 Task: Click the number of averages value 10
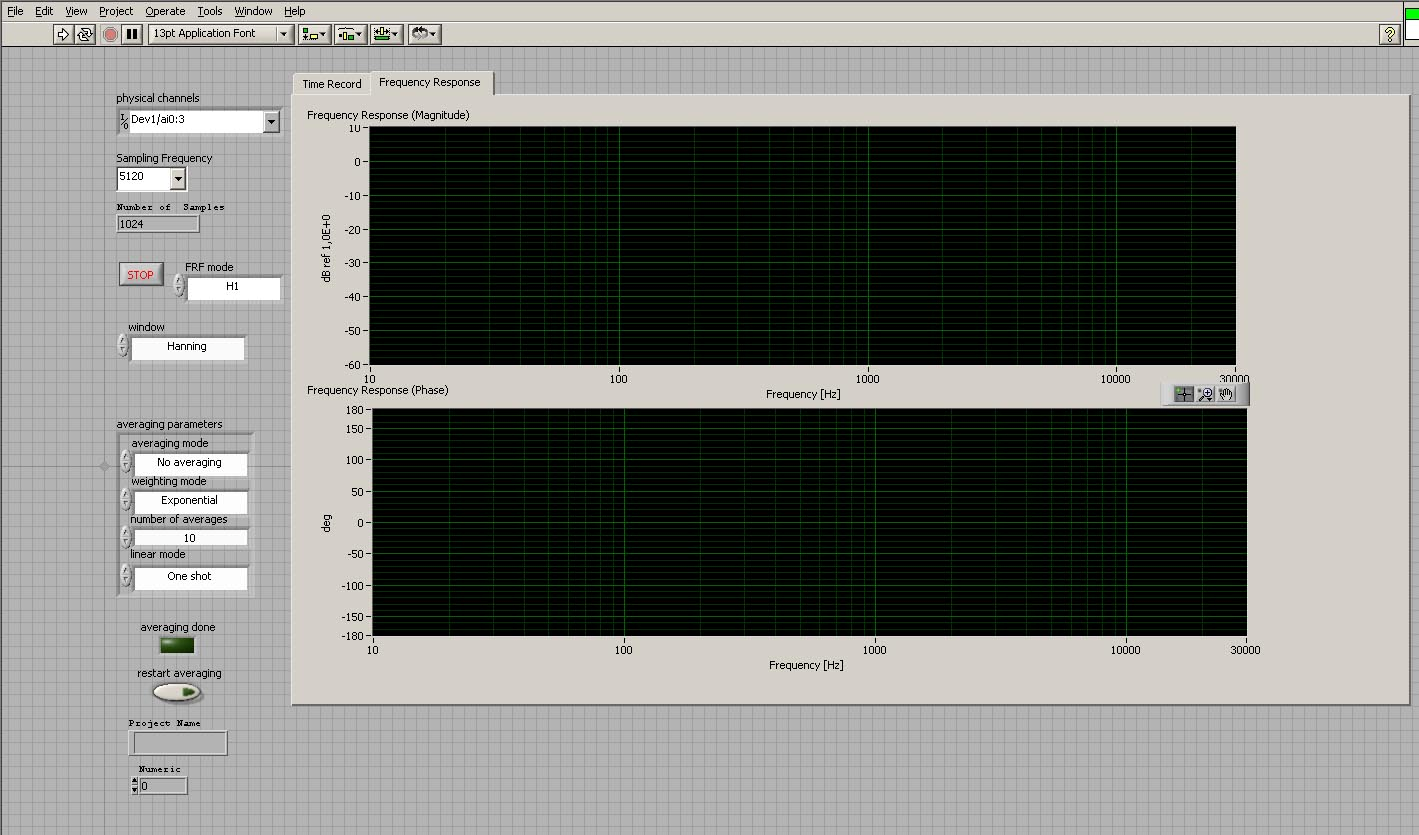(x=190, y=538)
